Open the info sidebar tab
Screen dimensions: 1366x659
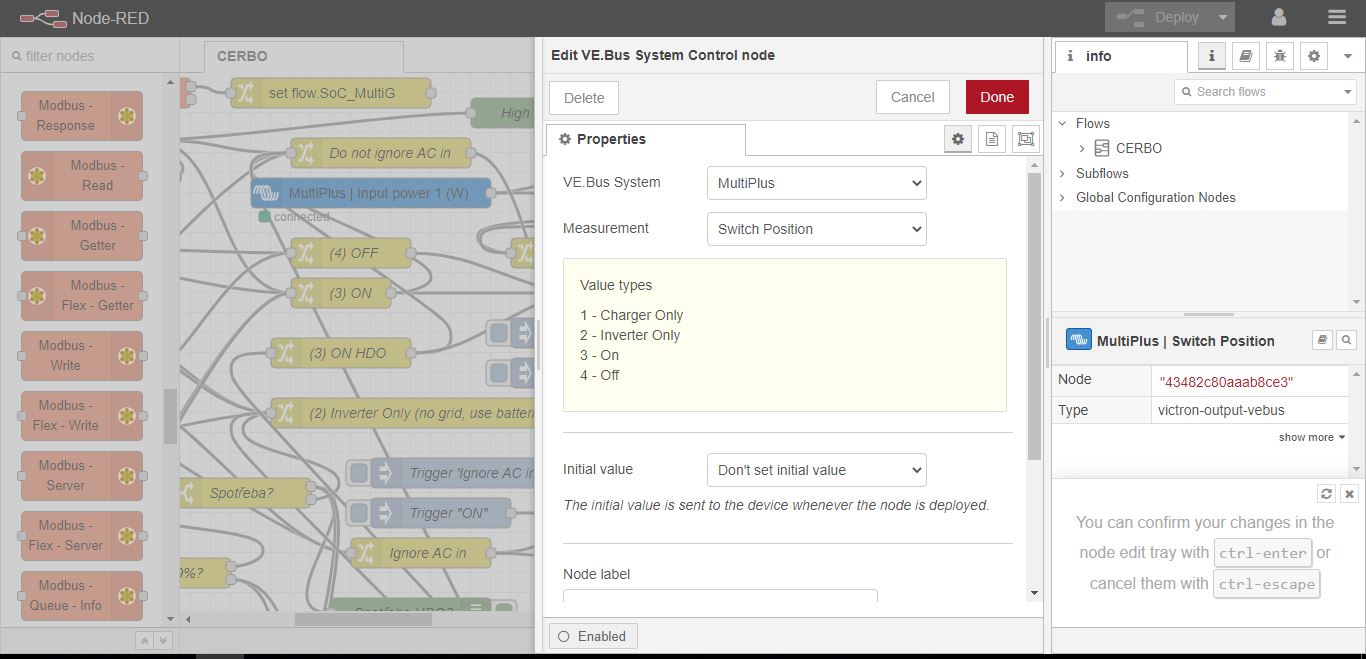click(1120, 56)
